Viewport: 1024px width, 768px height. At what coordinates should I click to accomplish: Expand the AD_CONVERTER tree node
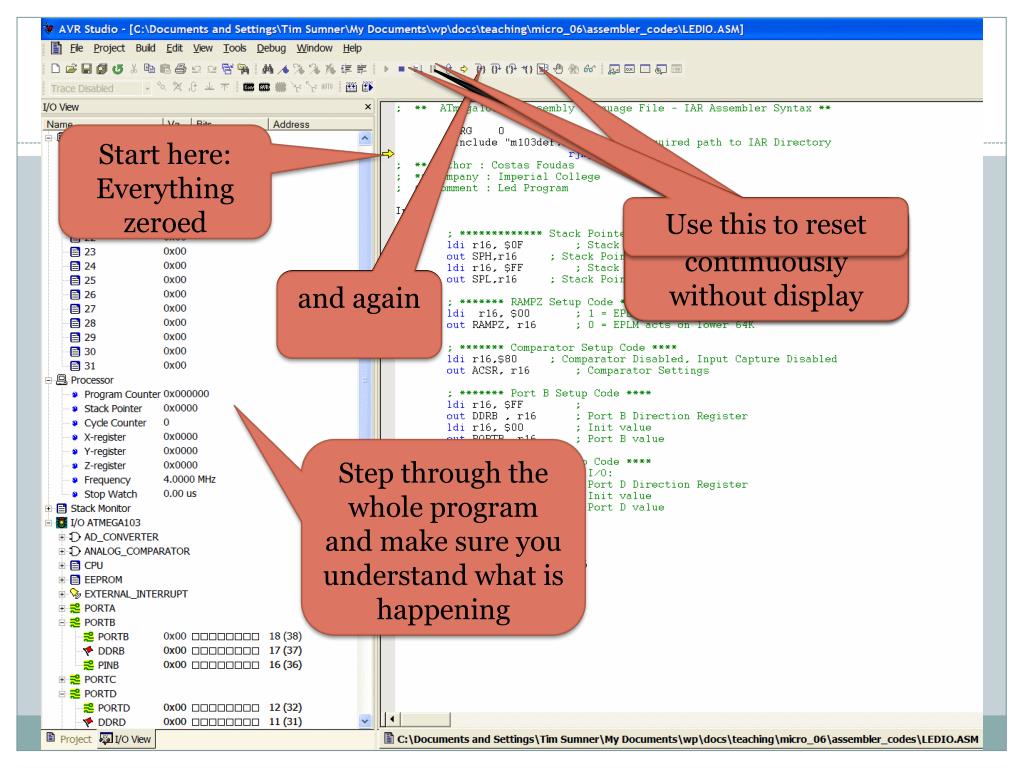point(62,537)
